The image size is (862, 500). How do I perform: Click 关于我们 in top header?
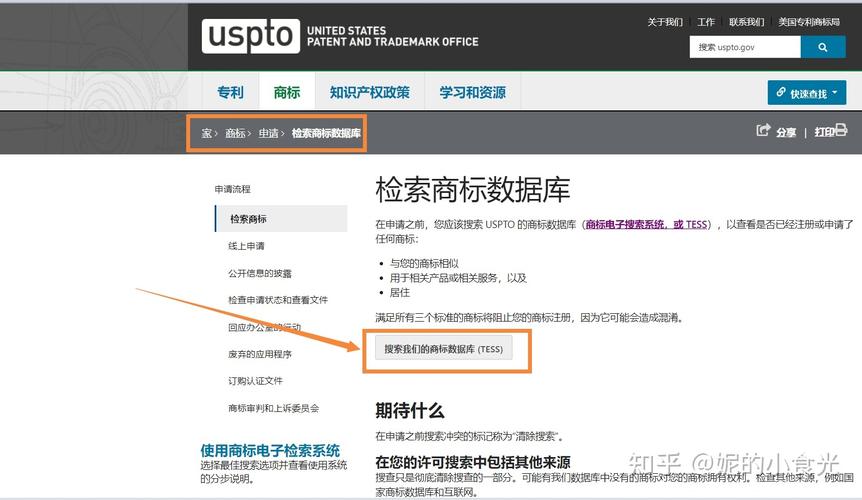(x=665, y=22)
